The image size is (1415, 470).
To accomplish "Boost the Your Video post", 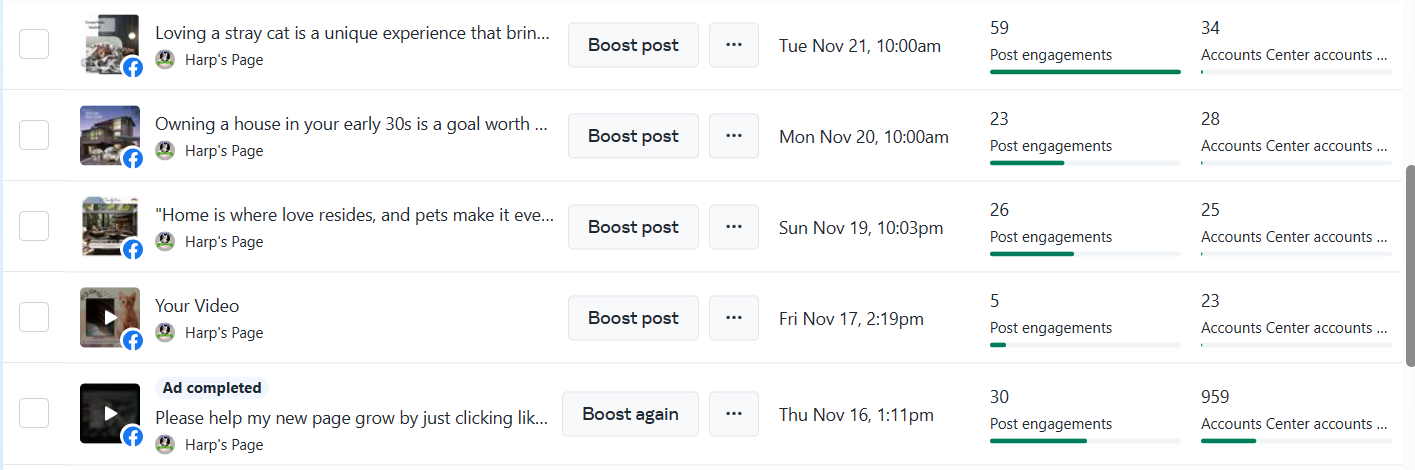I will coord(633,318).
